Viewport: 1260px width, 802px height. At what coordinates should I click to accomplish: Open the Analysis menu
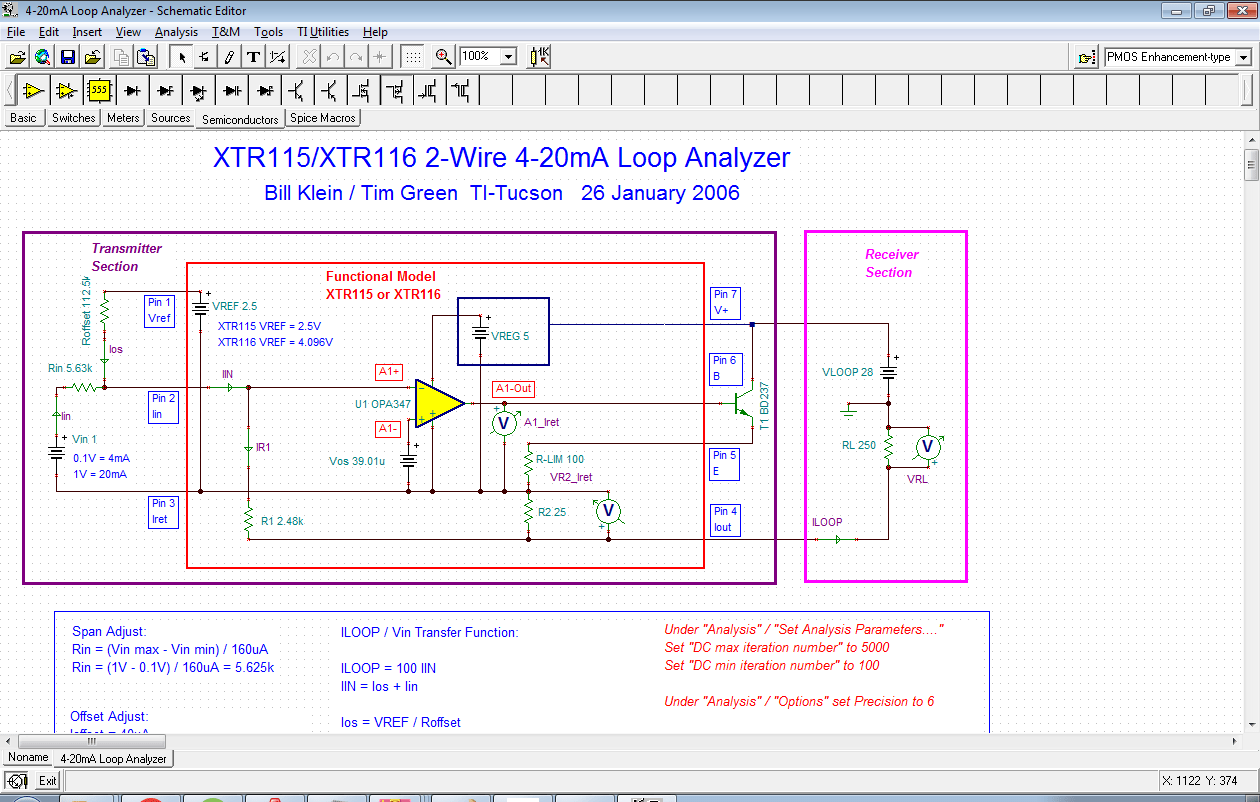point(177,32)
